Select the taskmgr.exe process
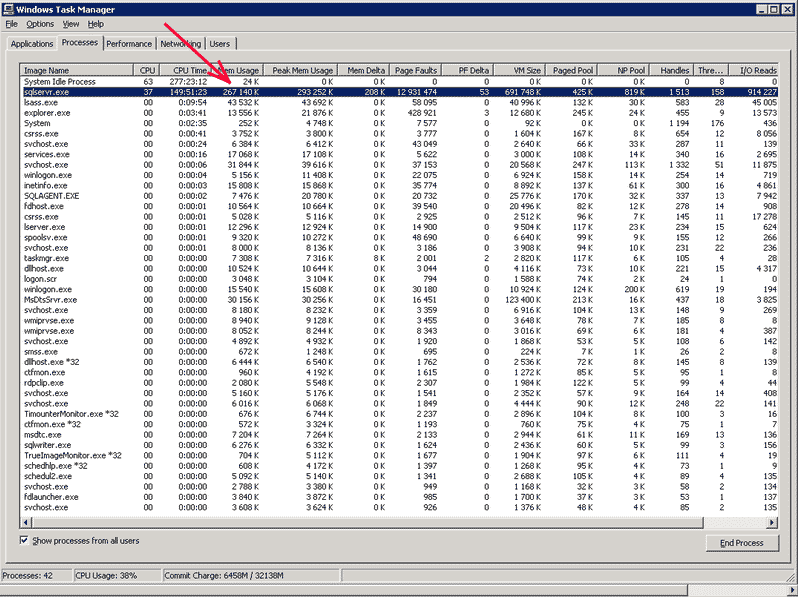 click(x=399, y=258)
